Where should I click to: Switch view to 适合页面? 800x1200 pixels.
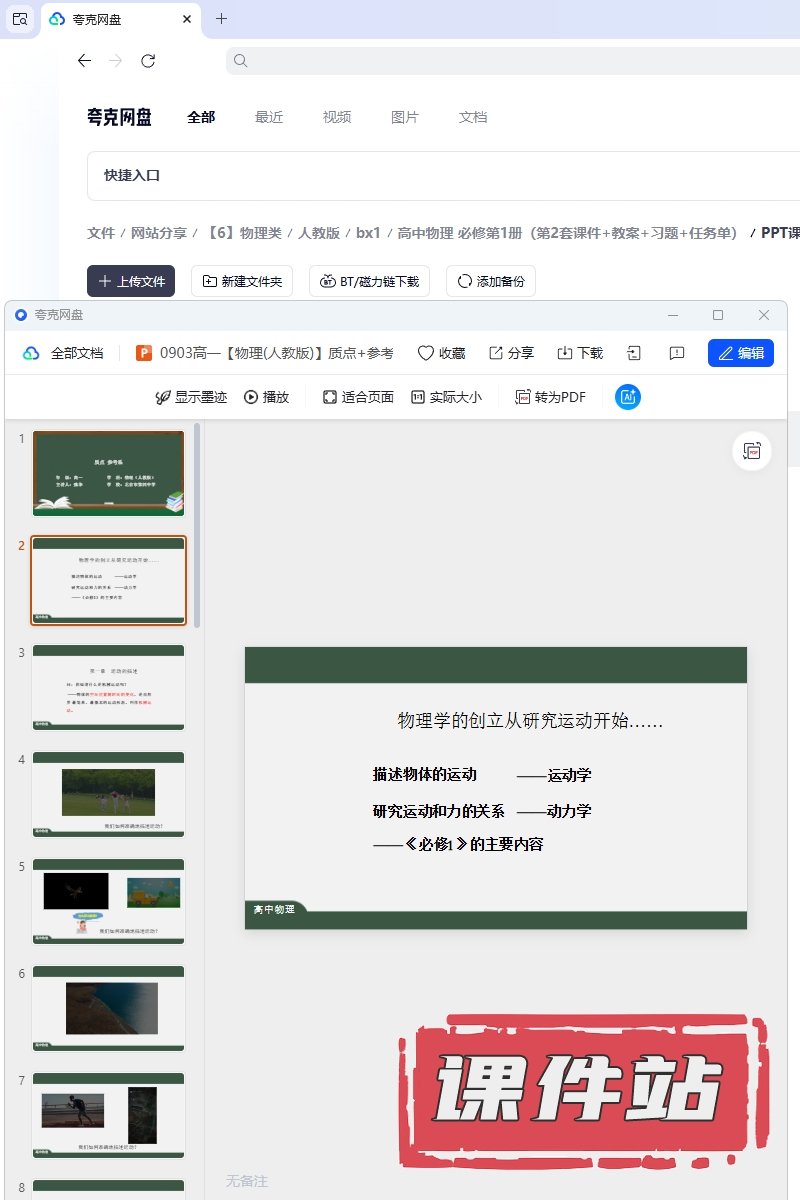(358, 397)
